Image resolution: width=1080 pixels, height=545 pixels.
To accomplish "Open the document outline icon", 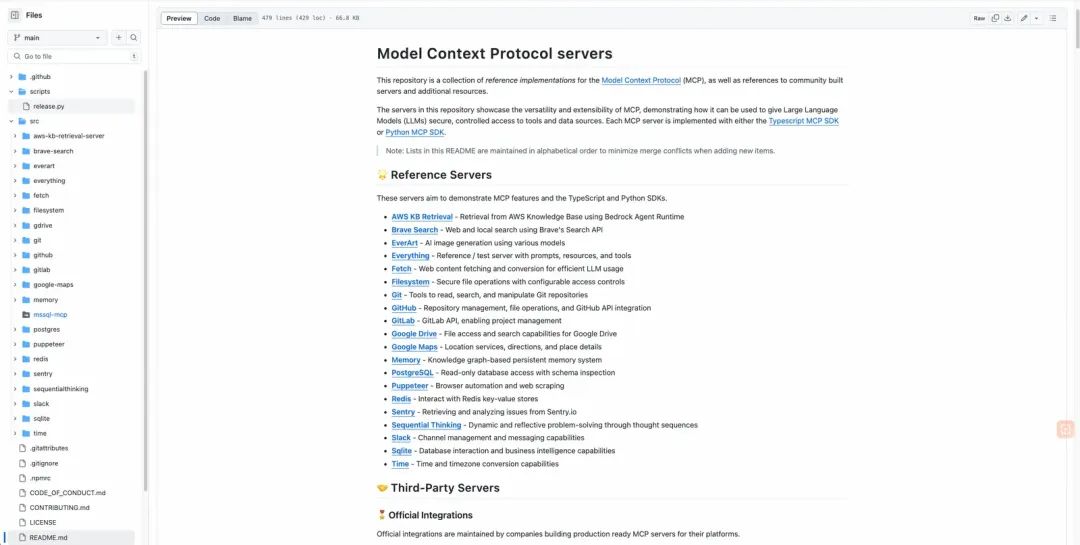I will tap(1053, 18).
